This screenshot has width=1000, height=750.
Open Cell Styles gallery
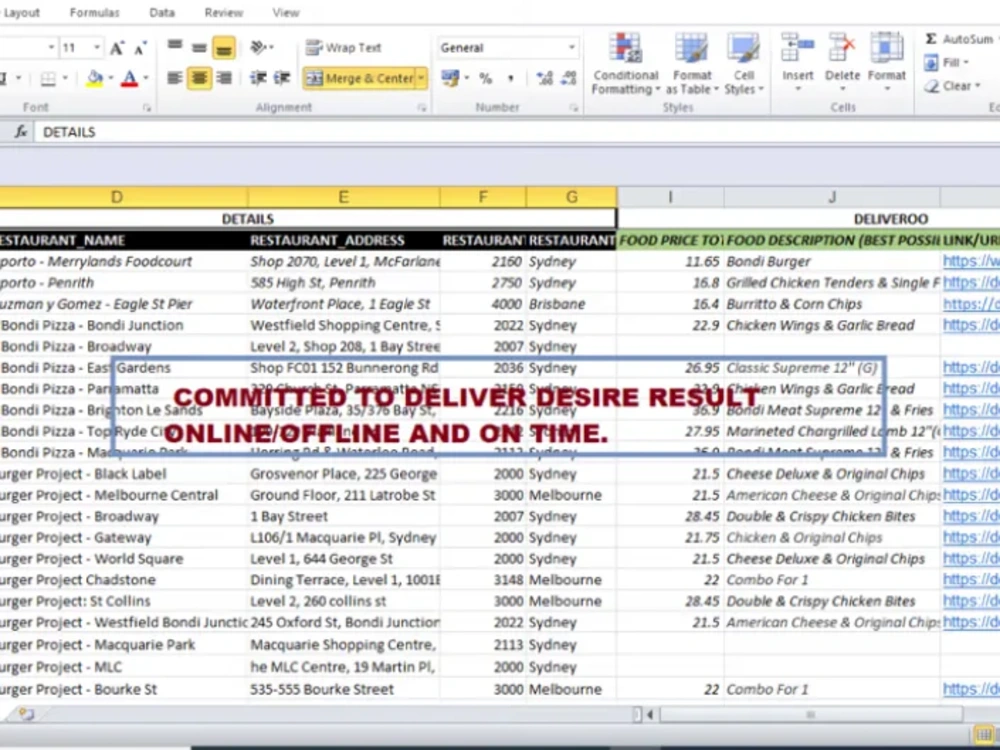(x=744, y=64)
